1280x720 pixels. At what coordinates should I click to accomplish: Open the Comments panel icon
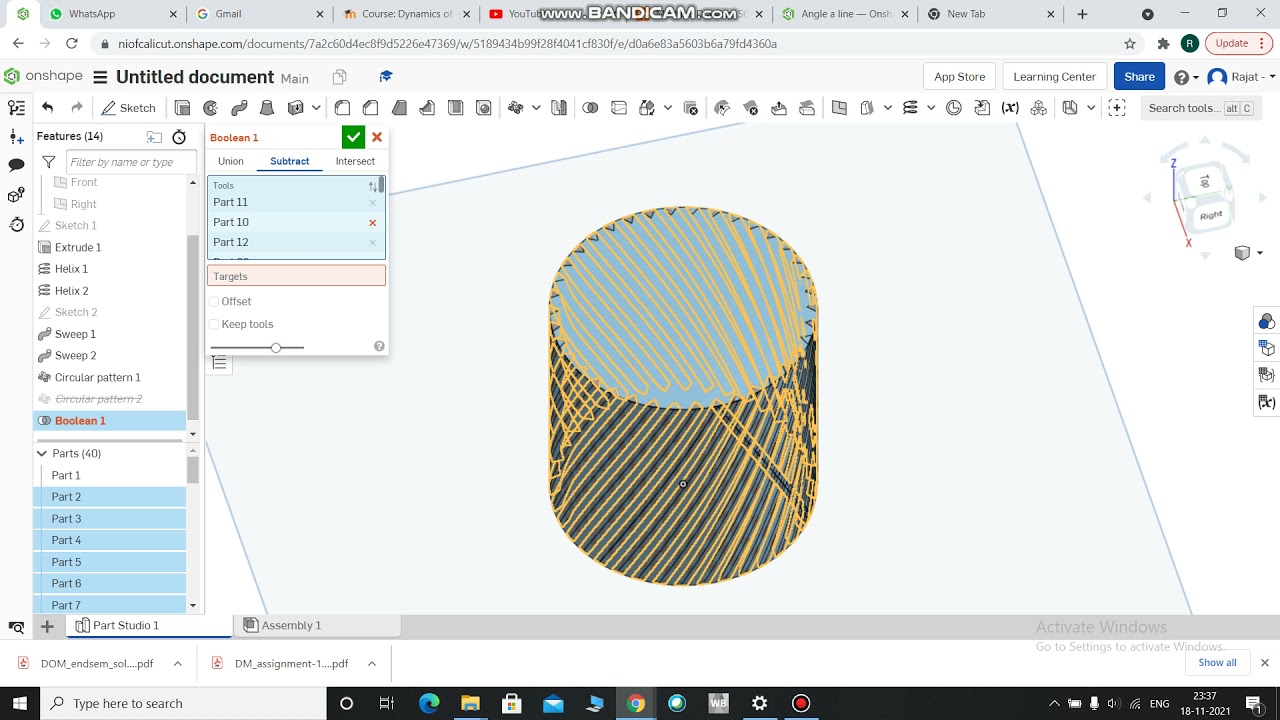tap(16, 165)
